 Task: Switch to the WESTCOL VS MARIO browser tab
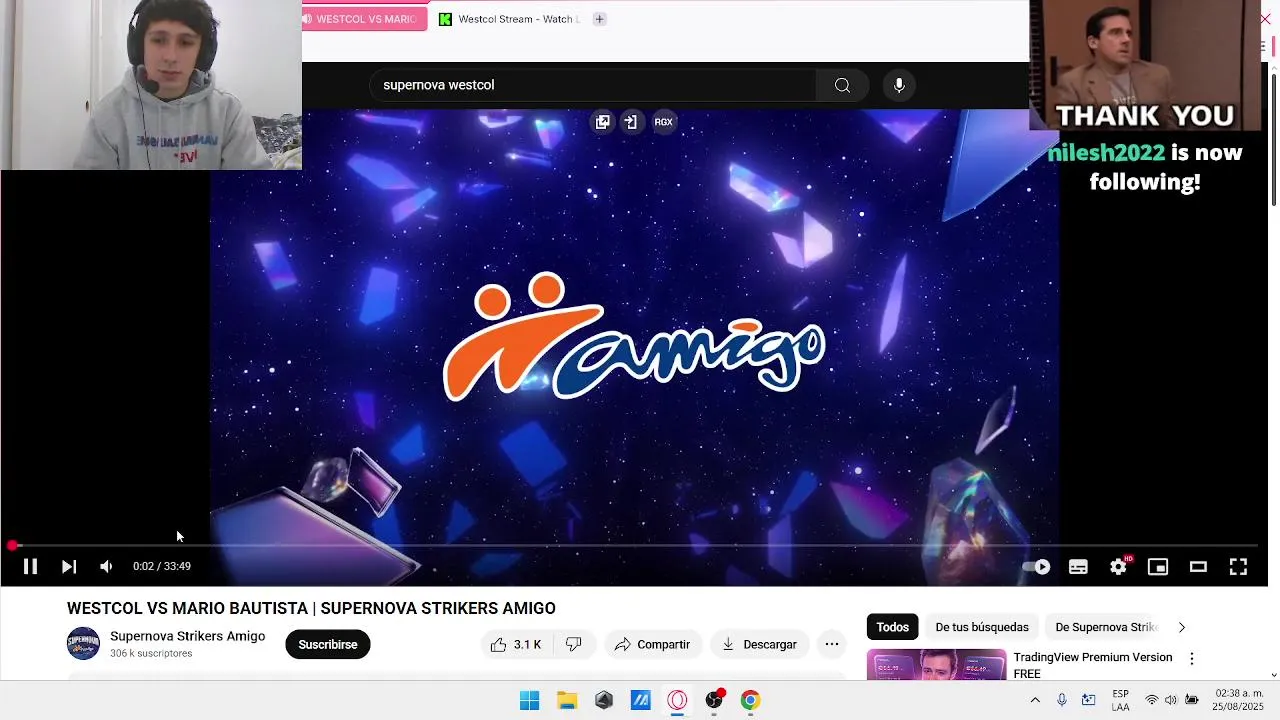pyautogui.click(x=364, y=19)
